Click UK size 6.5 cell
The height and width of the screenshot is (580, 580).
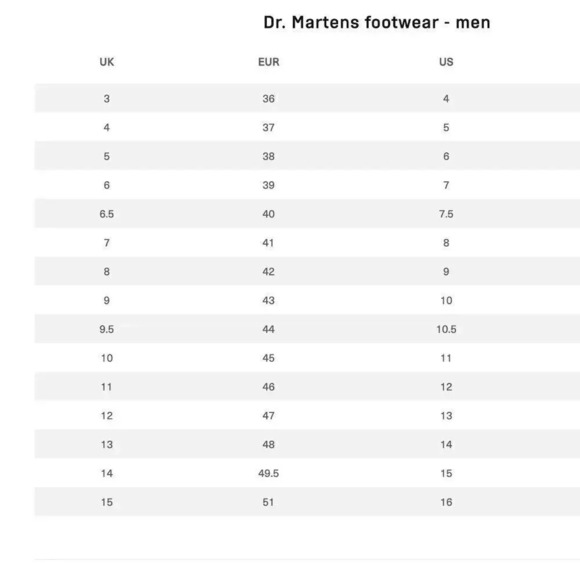coord(107,214)
